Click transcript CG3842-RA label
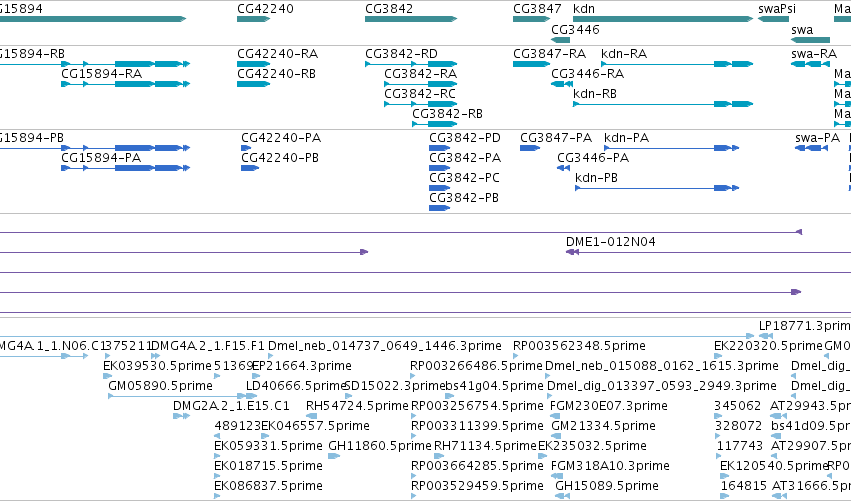 [421, 74]
